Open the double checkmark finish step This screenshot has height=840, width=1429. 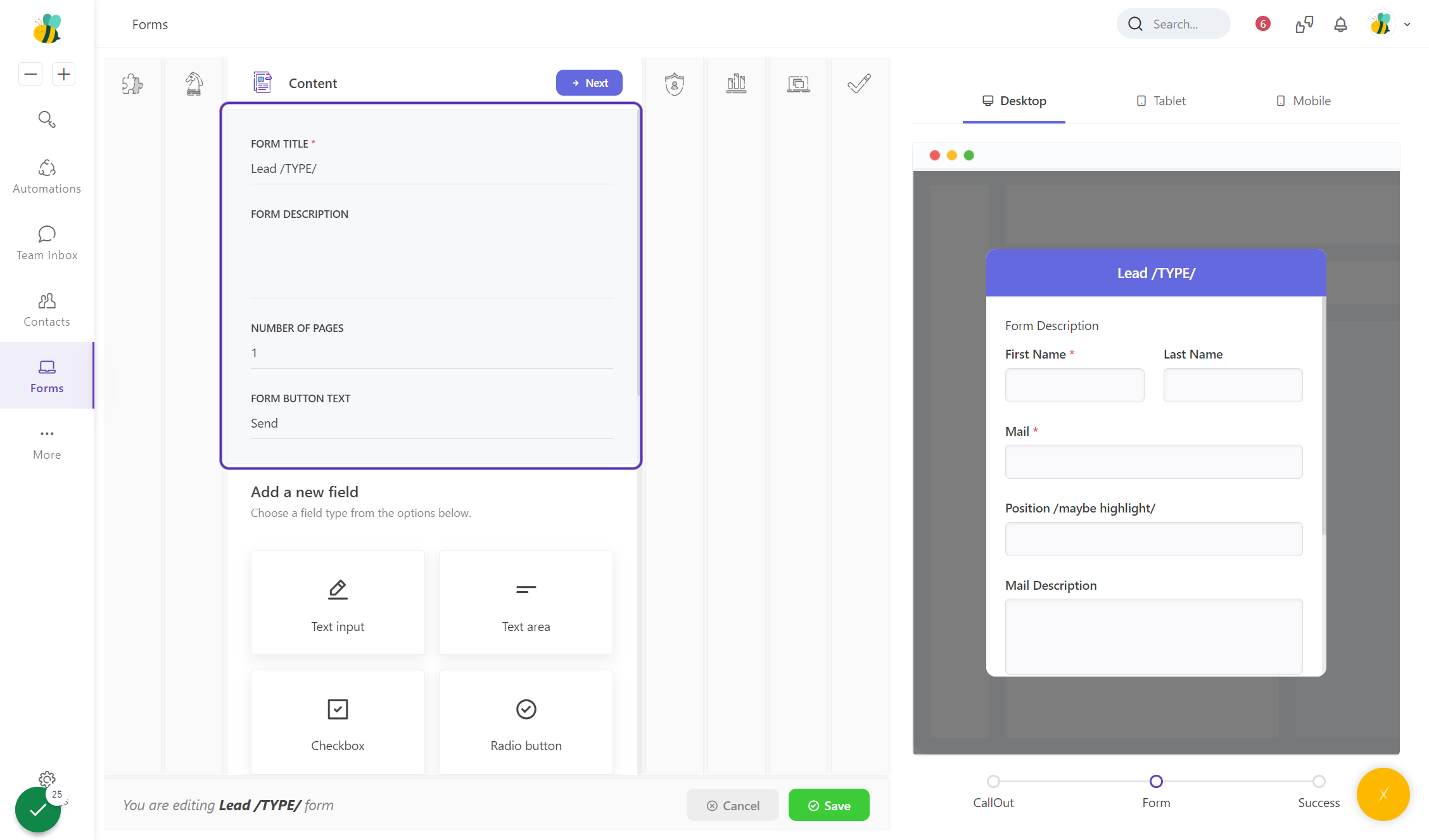[859, 84]
